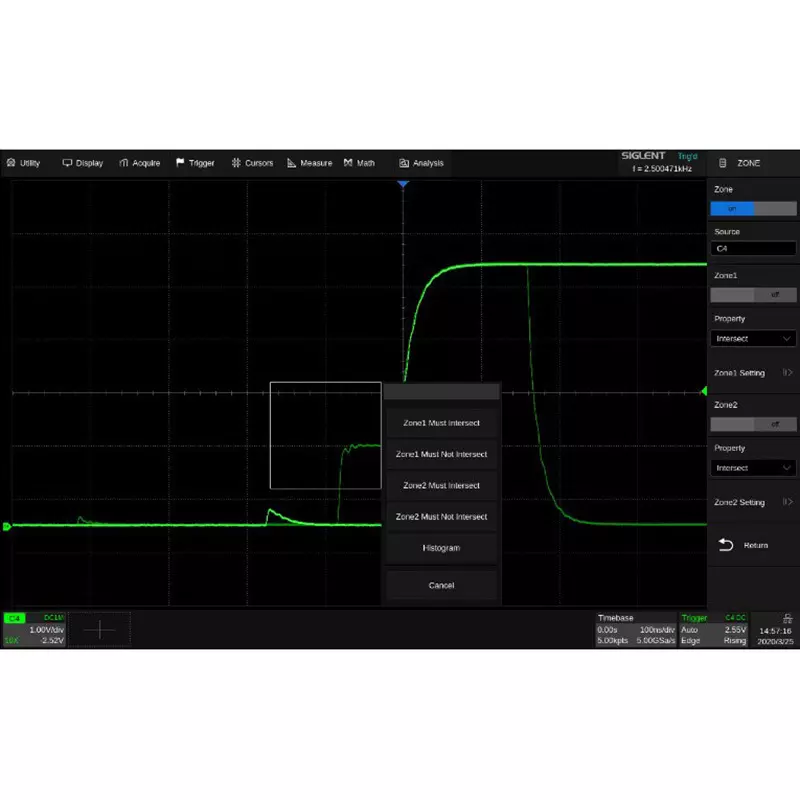Open Zone2 Property Intersect dropdown
This screenshot has height=800, width=800.
pos(753,468)
